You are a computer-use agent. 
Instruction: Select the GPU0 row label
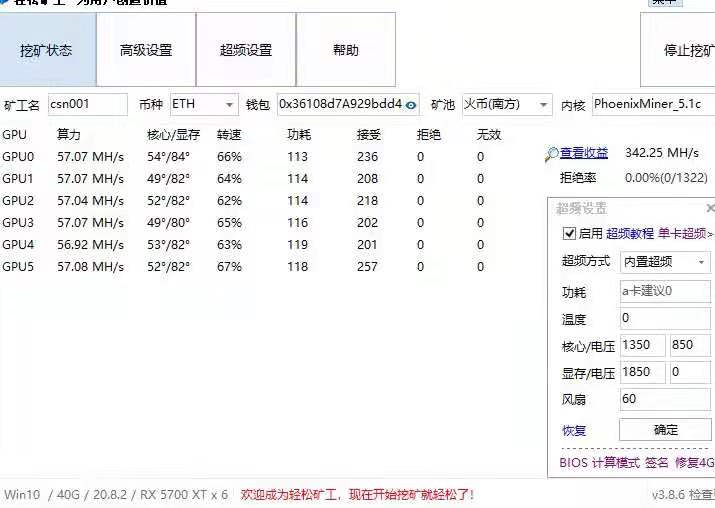(x=18, y=157)
